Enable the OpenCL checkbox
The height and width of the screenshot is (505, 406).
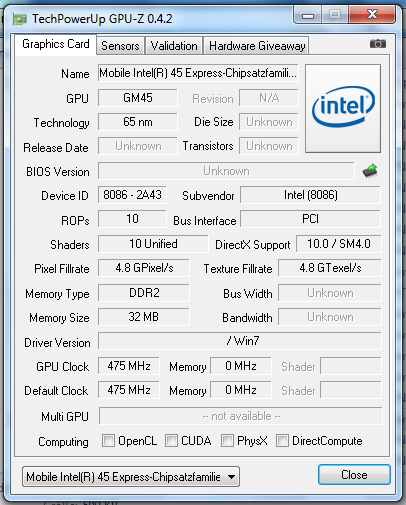[108, 440]
